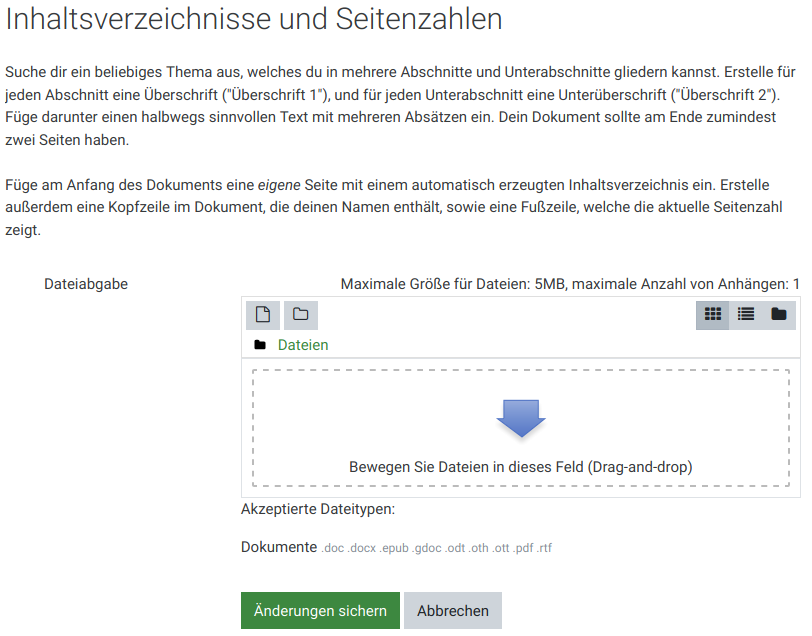Click the italic word 'eigene'
812x636 pixels.
click(x=281, y=186)
